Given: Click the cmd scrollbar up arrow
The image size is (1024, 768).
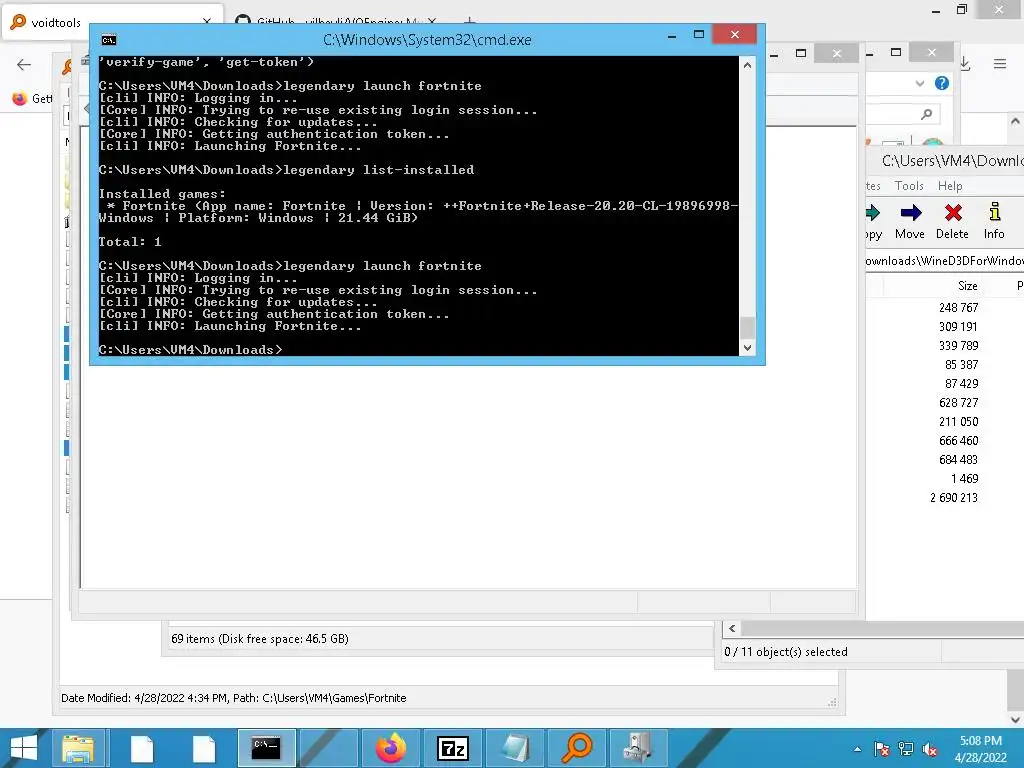Looking at the screenshot, I should point(748,65).
